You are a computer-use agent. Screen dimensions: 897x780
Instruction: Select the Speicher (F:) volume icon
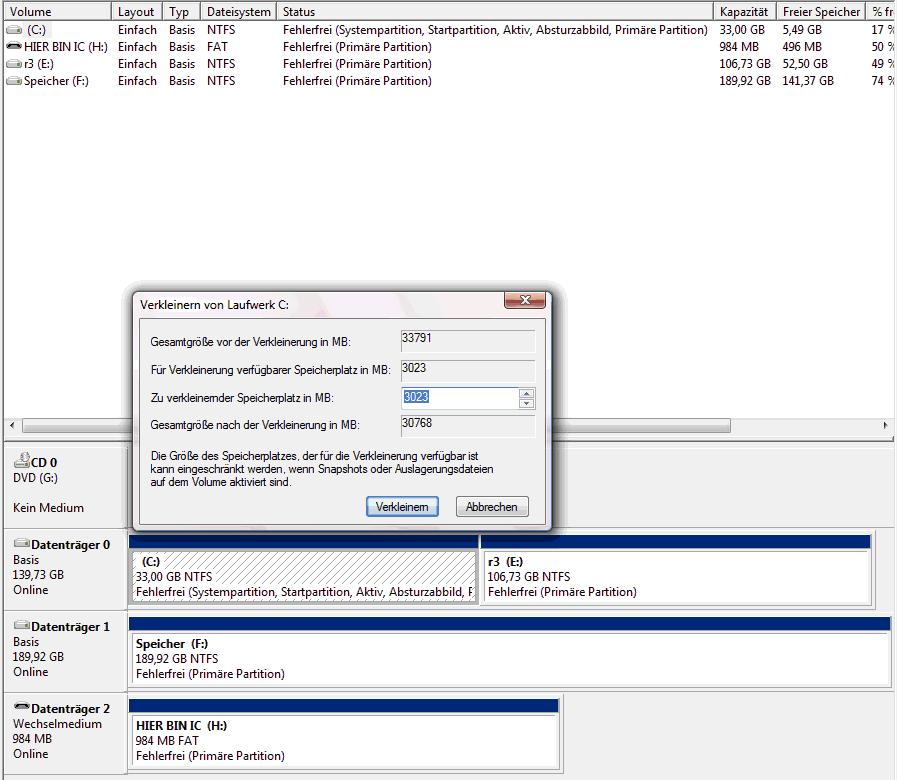pos(14,81)
